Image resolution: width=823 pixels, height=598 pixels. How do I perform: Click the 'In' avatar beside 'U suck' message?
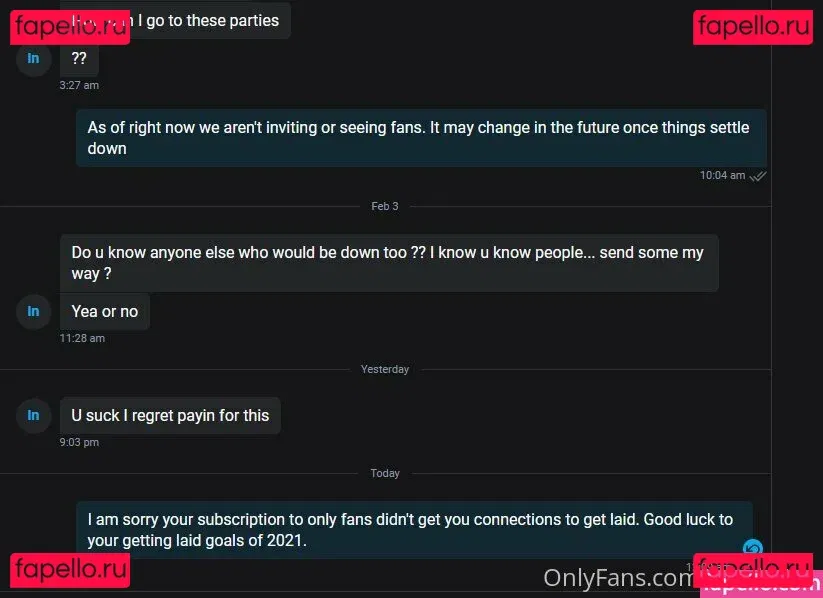(x=33, y=415)
